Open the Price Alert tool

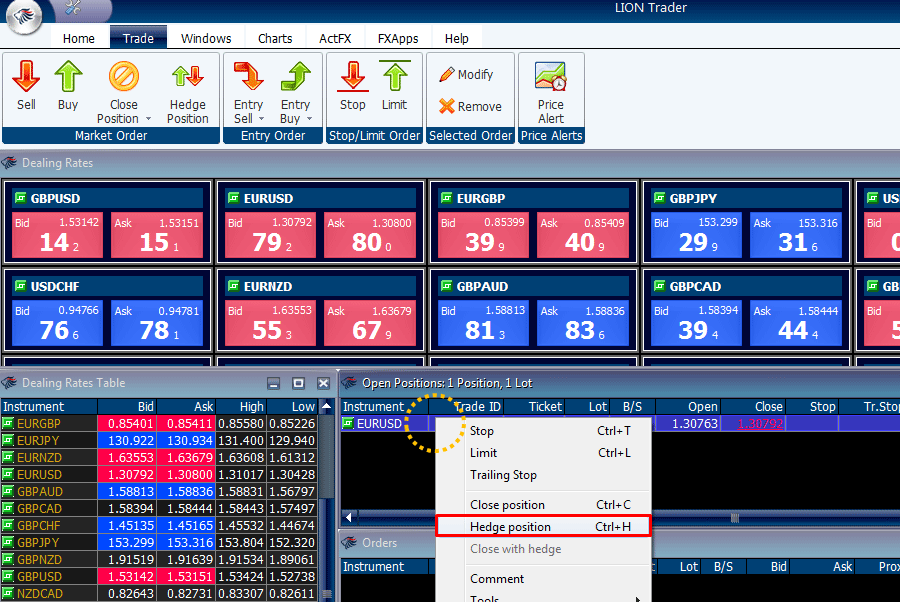550,92
